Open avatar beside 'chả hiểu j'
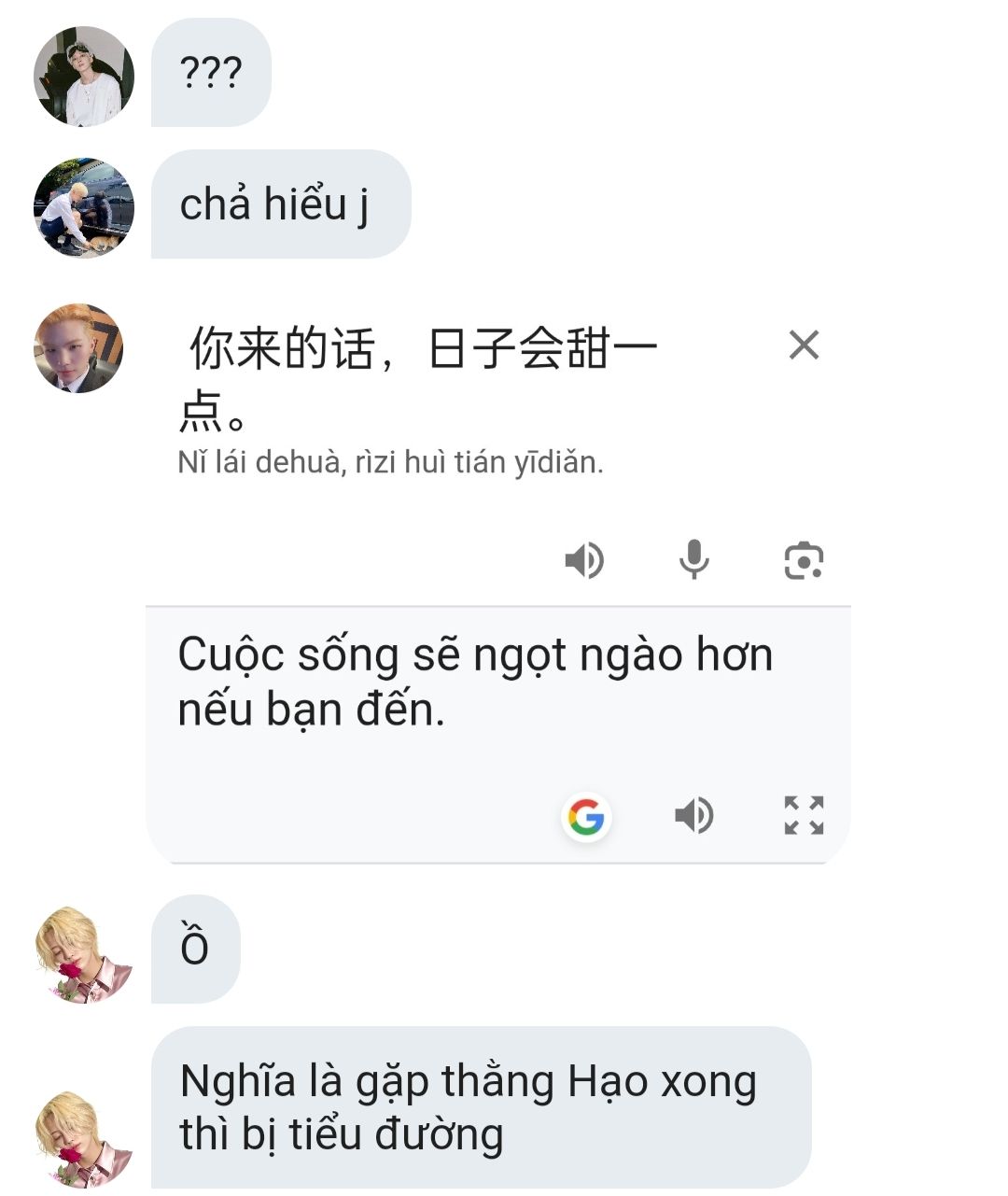The height and width of the screenshot is (1196, 1008). click(83, 206)
